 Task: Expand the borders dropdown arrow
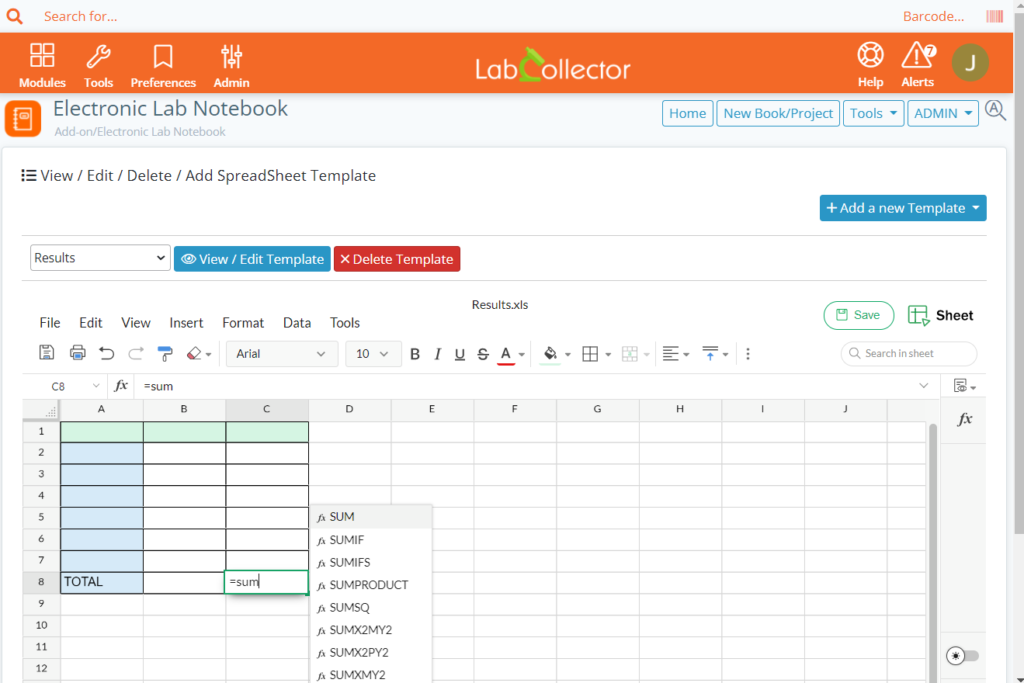608,355
